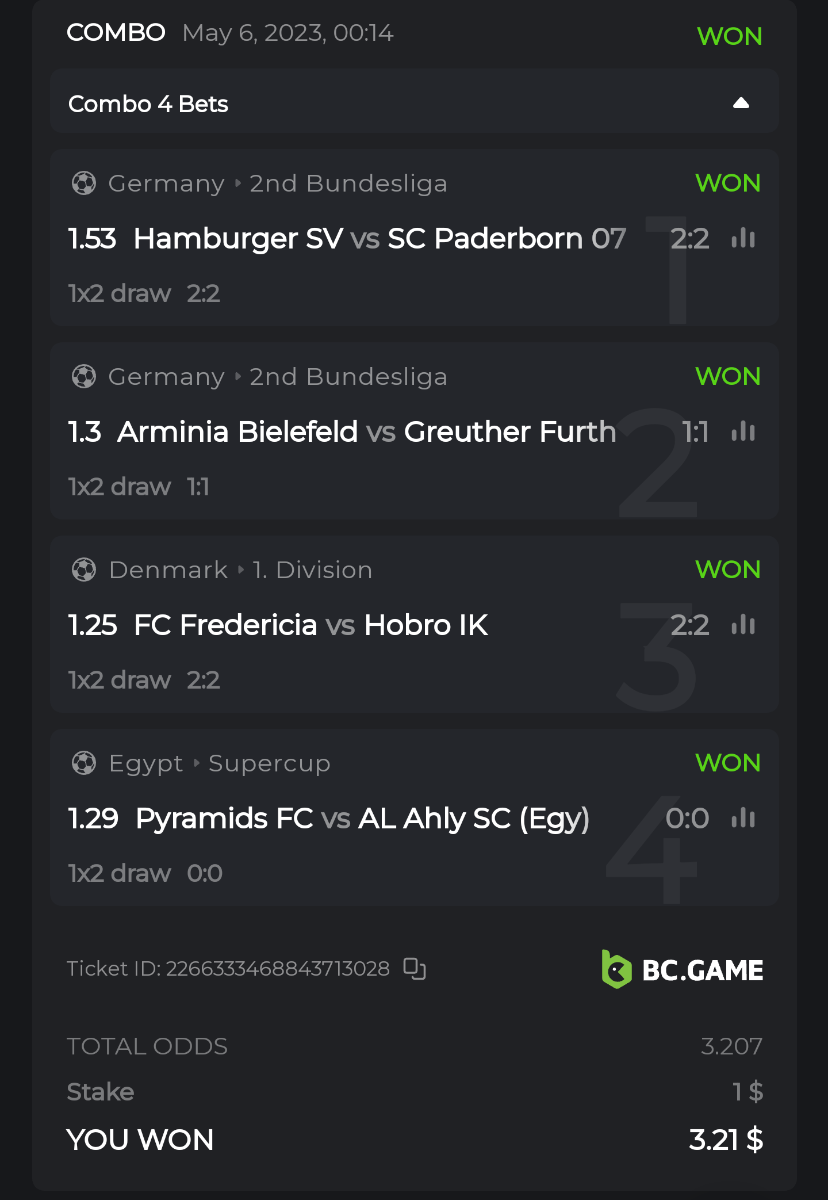This screenshot has height=1200, width=828.
Task: Click the BC.GAME logo
Action: 682,969
